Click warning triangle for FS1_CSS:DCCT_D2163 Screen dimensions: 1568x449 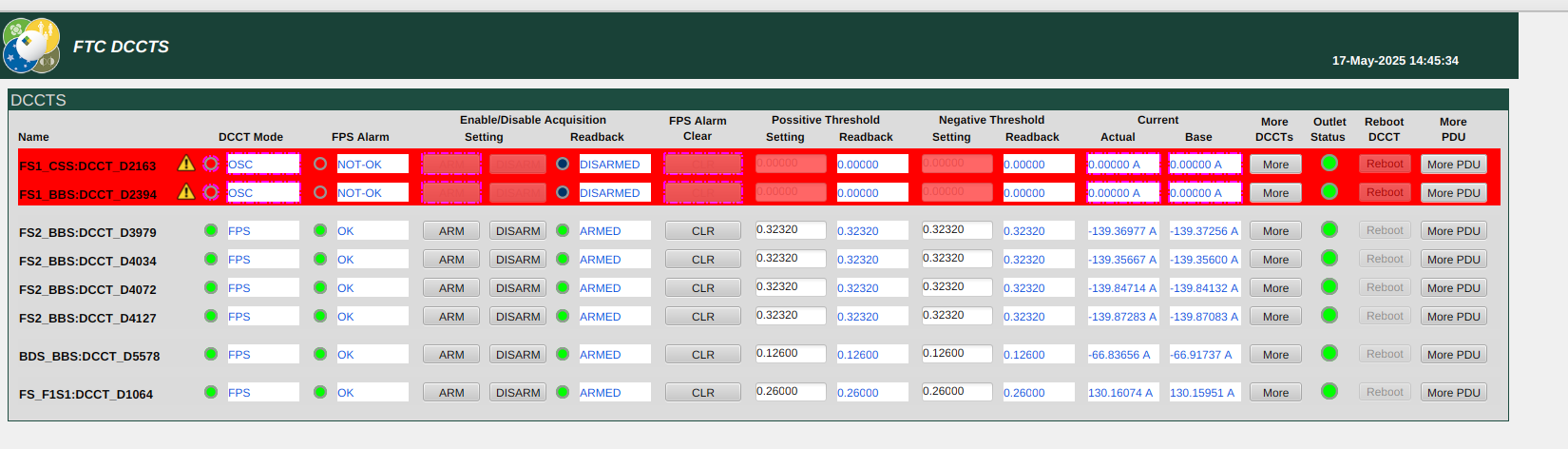click(186, 164)
